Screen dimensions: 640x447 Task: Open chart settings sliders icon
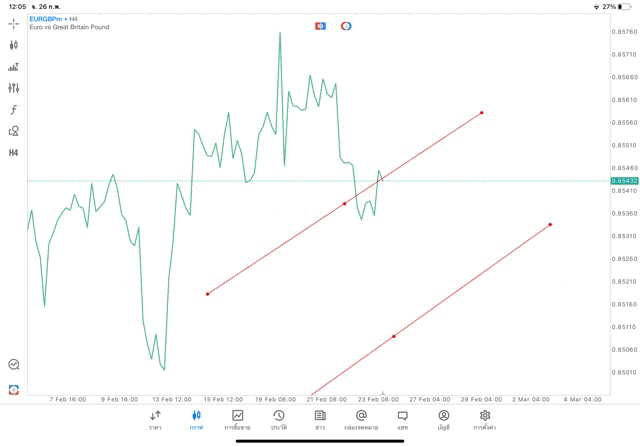click(14, 88)
